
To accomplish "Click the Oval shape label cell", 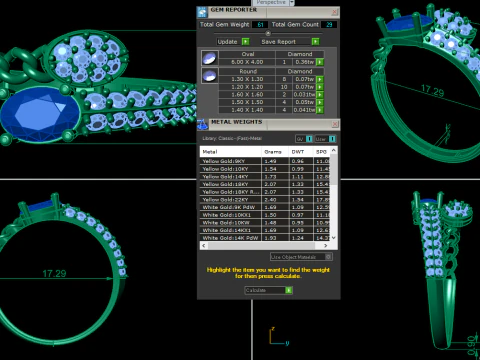I will coord(247,54).
